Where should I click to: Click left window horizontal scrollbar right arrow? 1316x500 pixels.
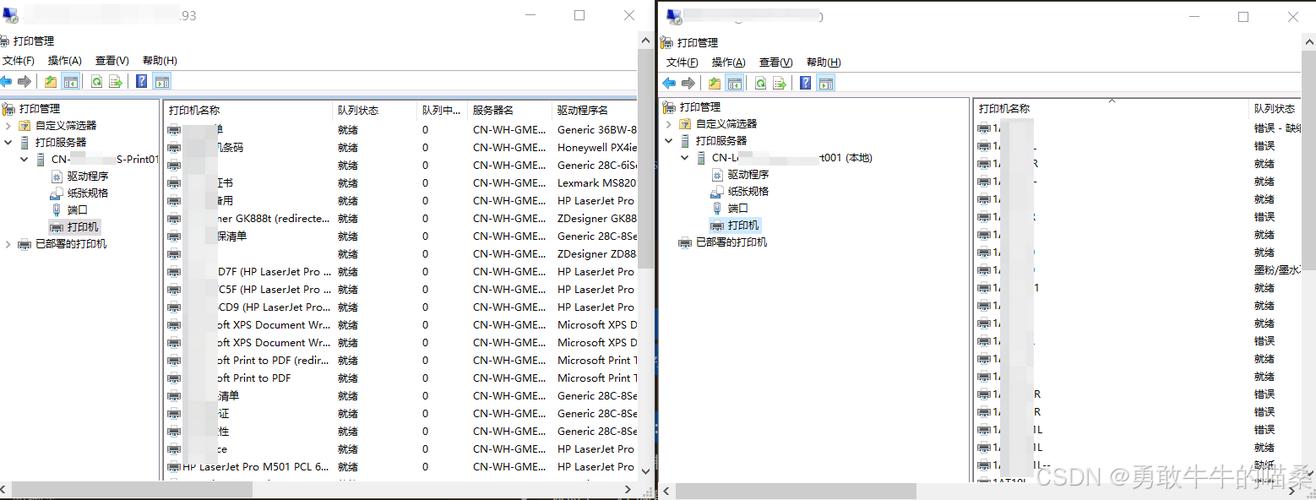coord(629,490)
